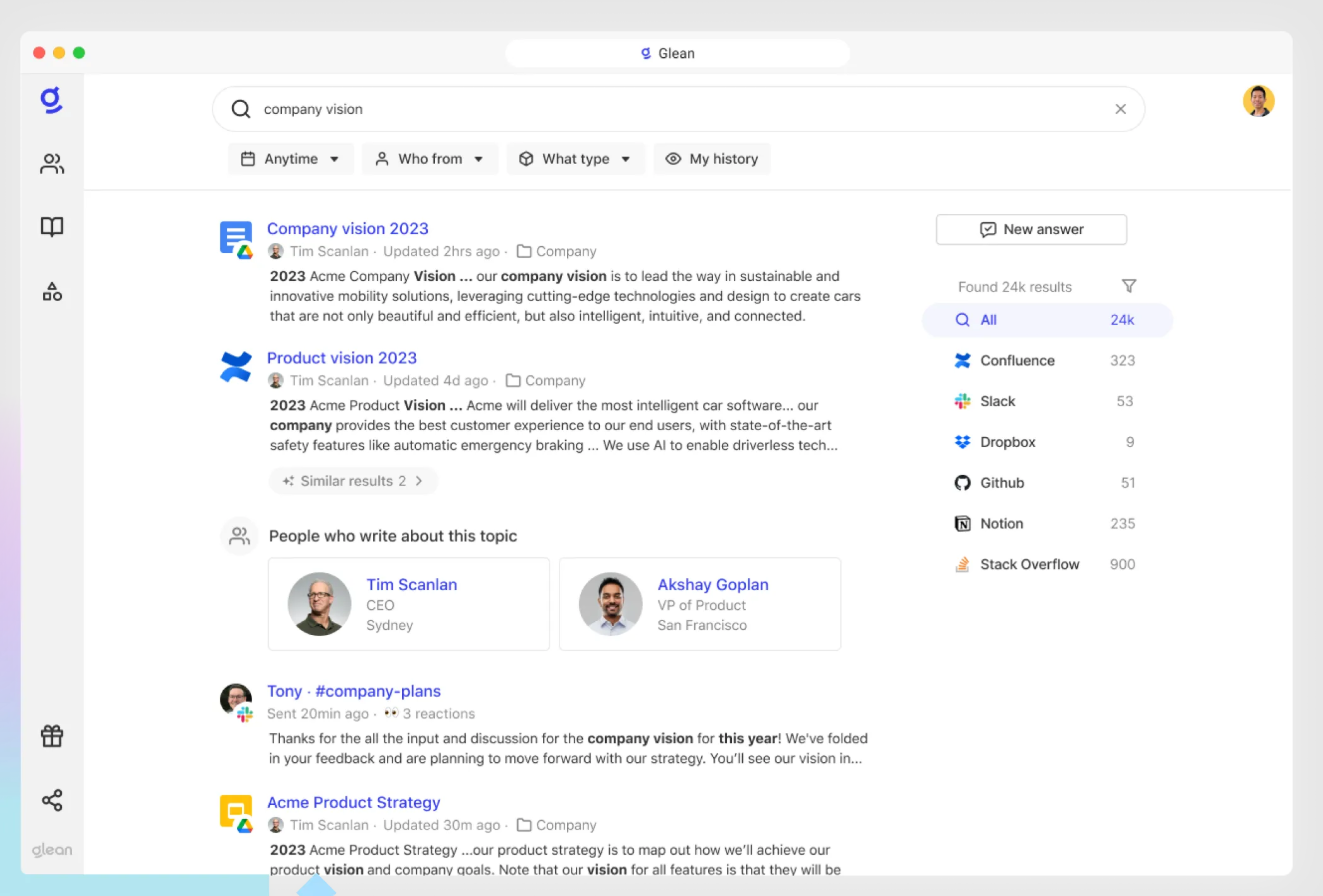Click the filter funnel icon beside results count

tap(1129, 286)
